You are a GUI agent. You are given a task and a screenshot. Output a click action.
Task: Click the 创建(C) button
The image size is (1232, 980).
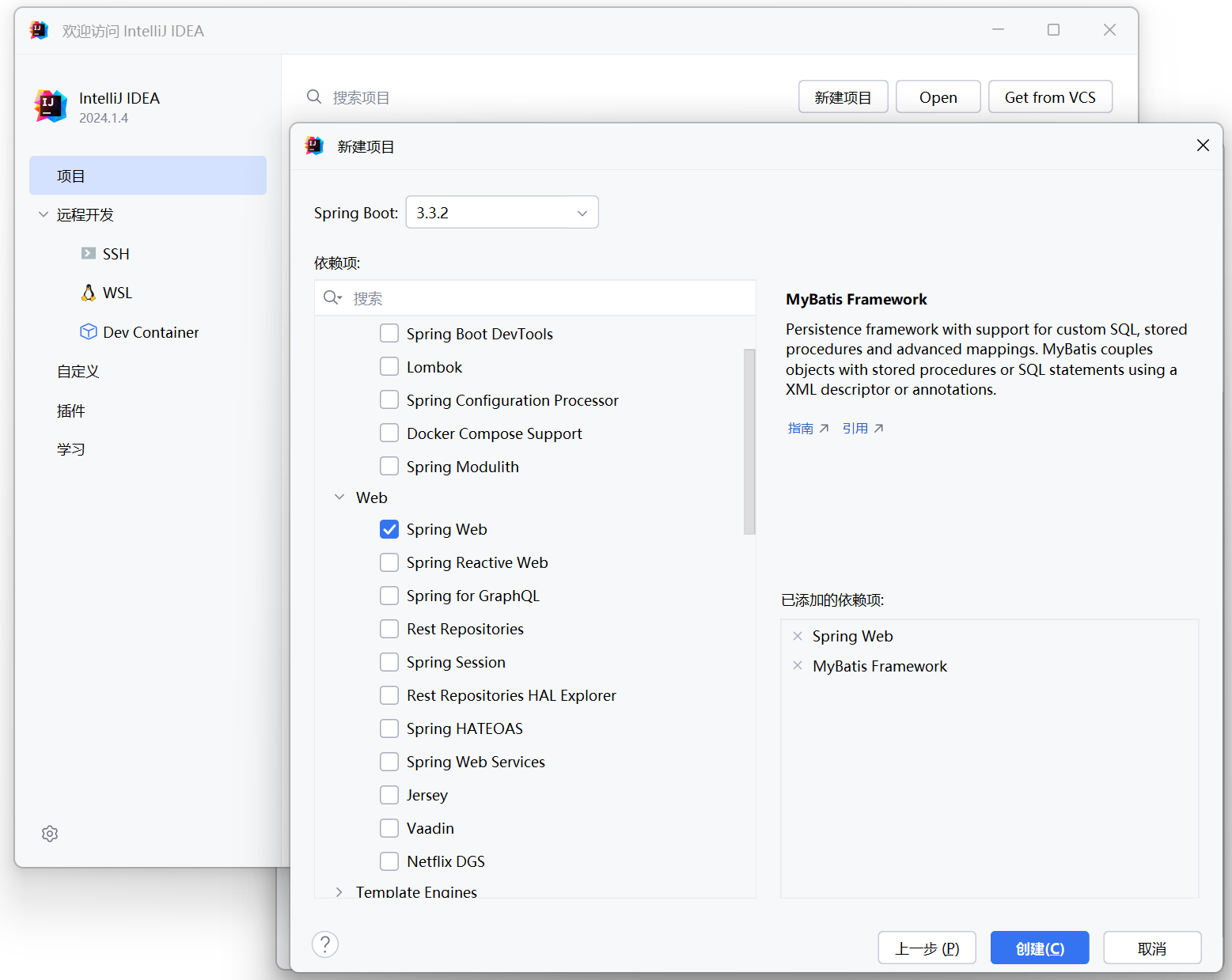pos(1040,948)
